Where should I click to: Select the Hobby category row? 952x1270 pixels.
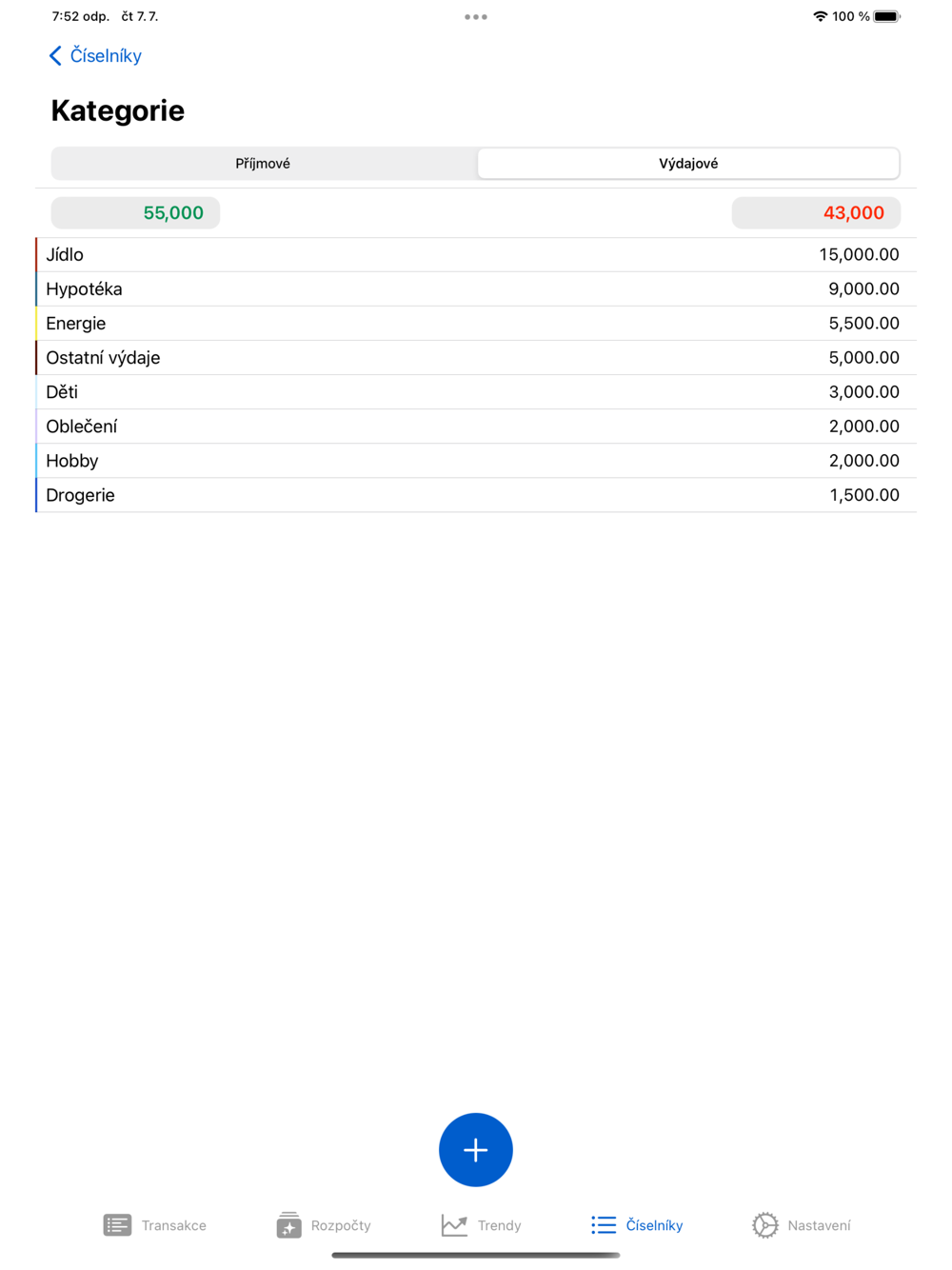(x=476, y=460)
